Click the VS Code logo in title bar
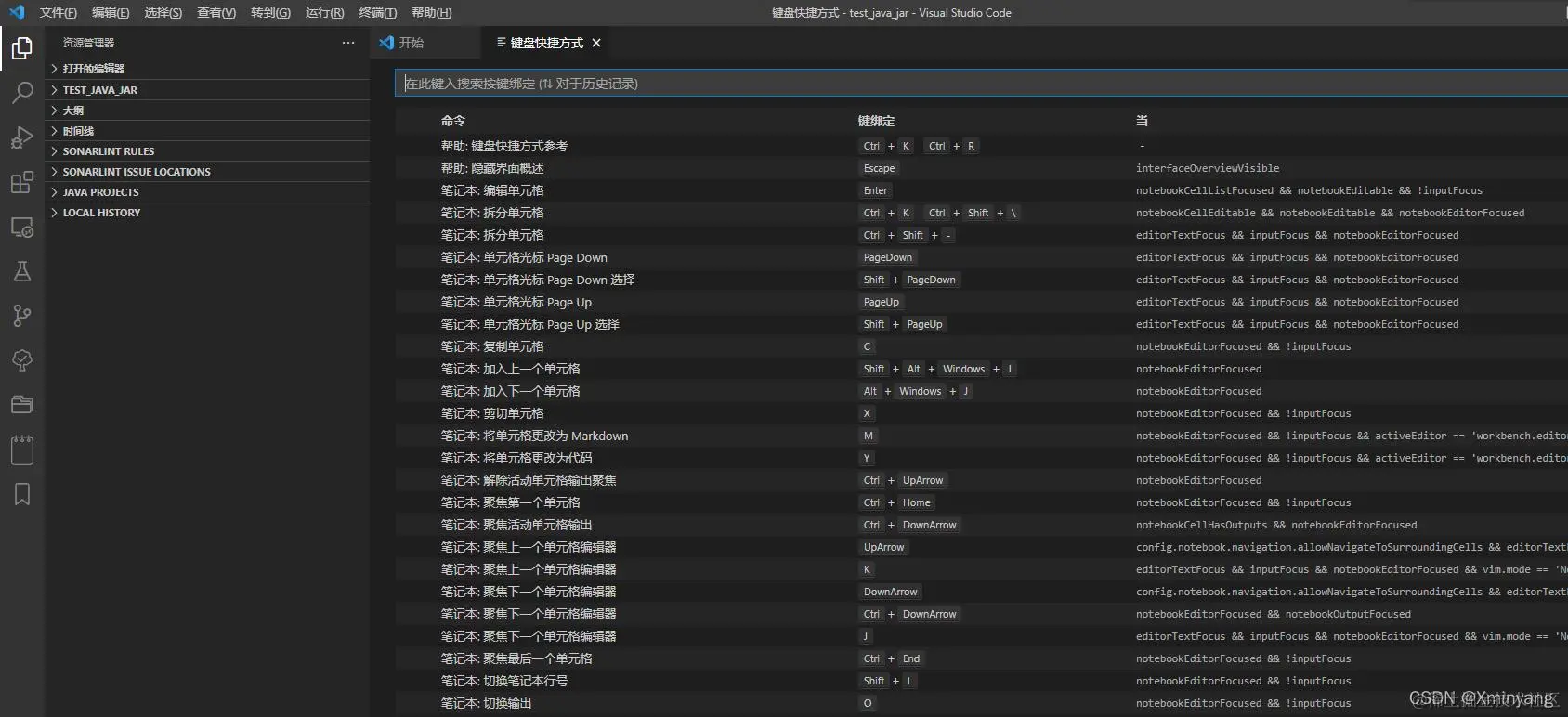1568x717 pixels. click(x=17, y=12)
